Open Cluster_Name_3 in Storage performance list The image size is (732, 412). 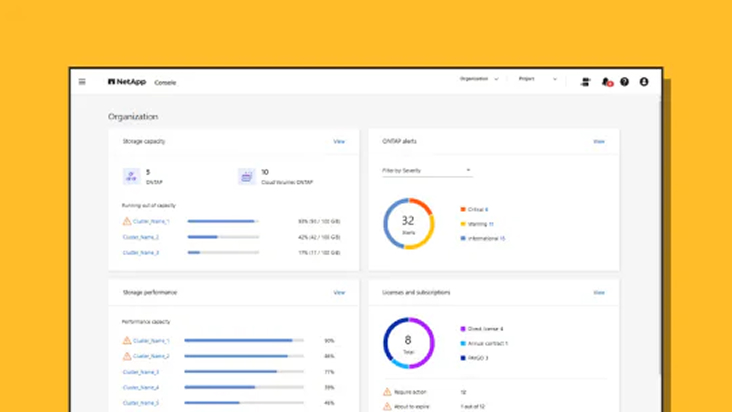tap(141, 372)
